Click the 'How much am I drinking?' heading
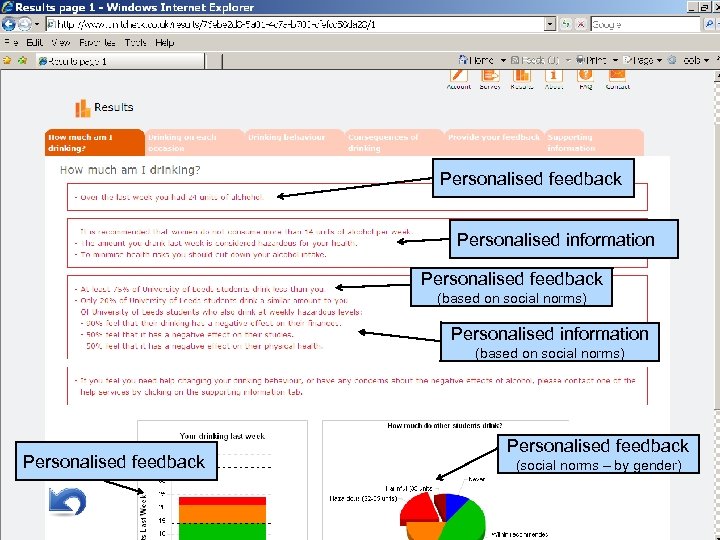This screenshot has width=720, height=540. coord(130,170)
